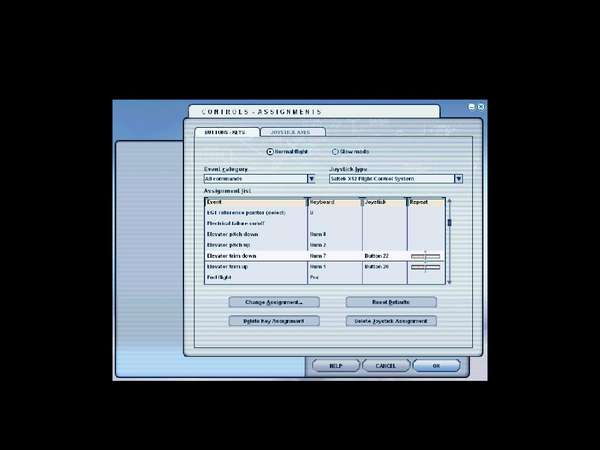Minimize the window with the title bar icon

pos(472,107)
